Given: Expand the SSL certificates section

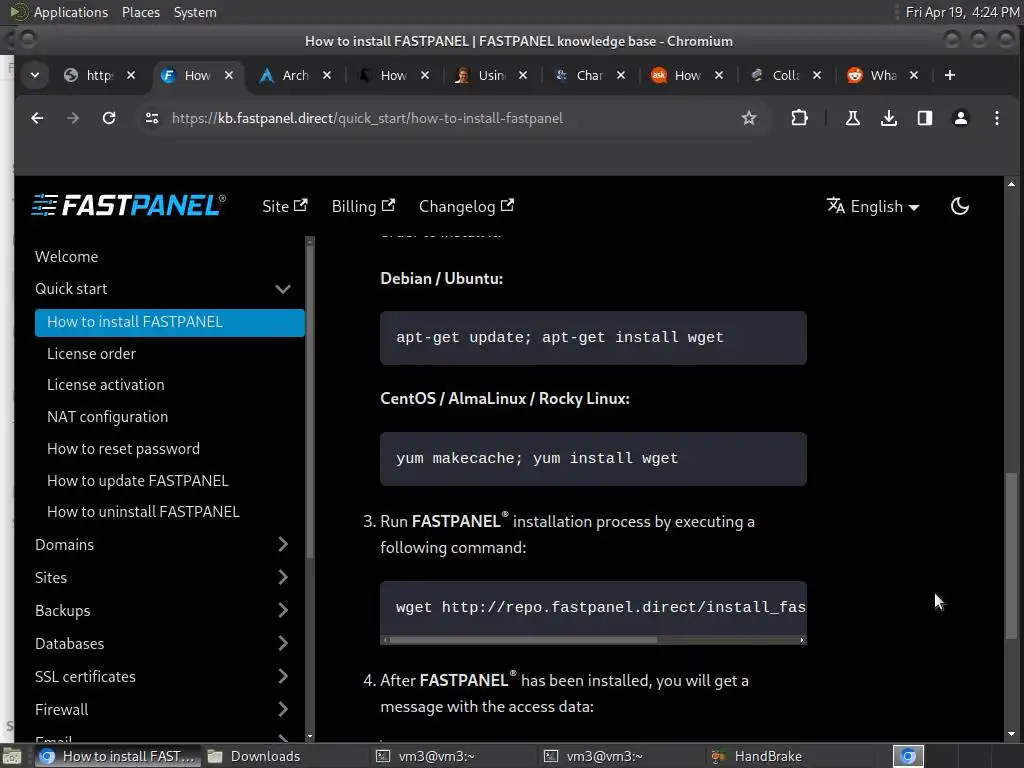Looking at the screenshot, I should tap(283, 676).
